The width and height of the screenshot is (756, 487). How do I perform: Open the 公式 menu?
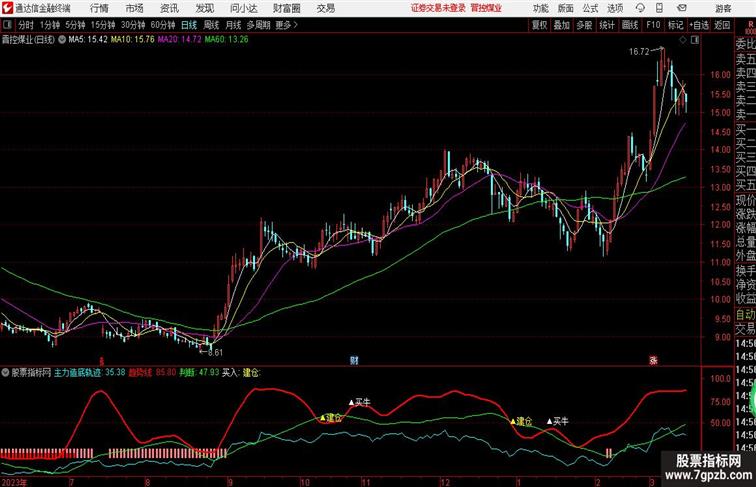590,8
